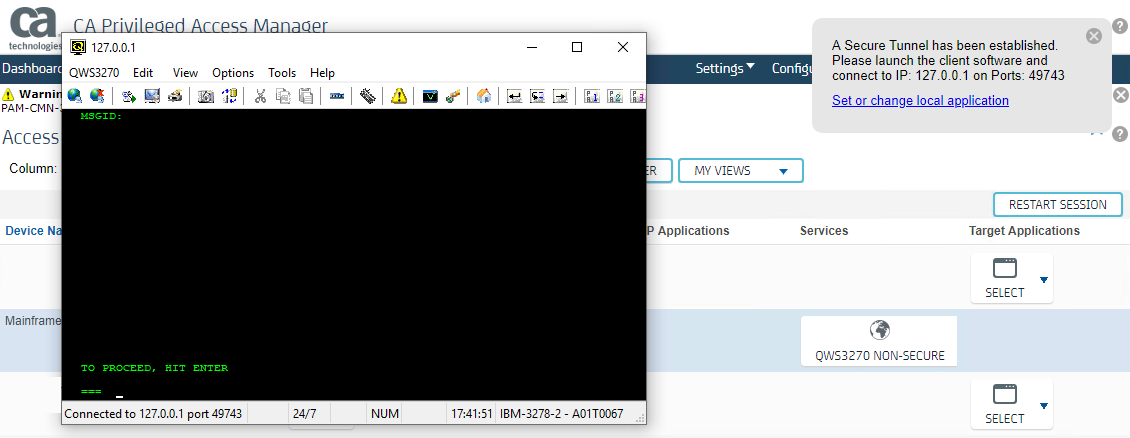Click the 'TO PROCEED, HIT ENTER' terminal text
1130x438 pixels.
click(154, 368)
